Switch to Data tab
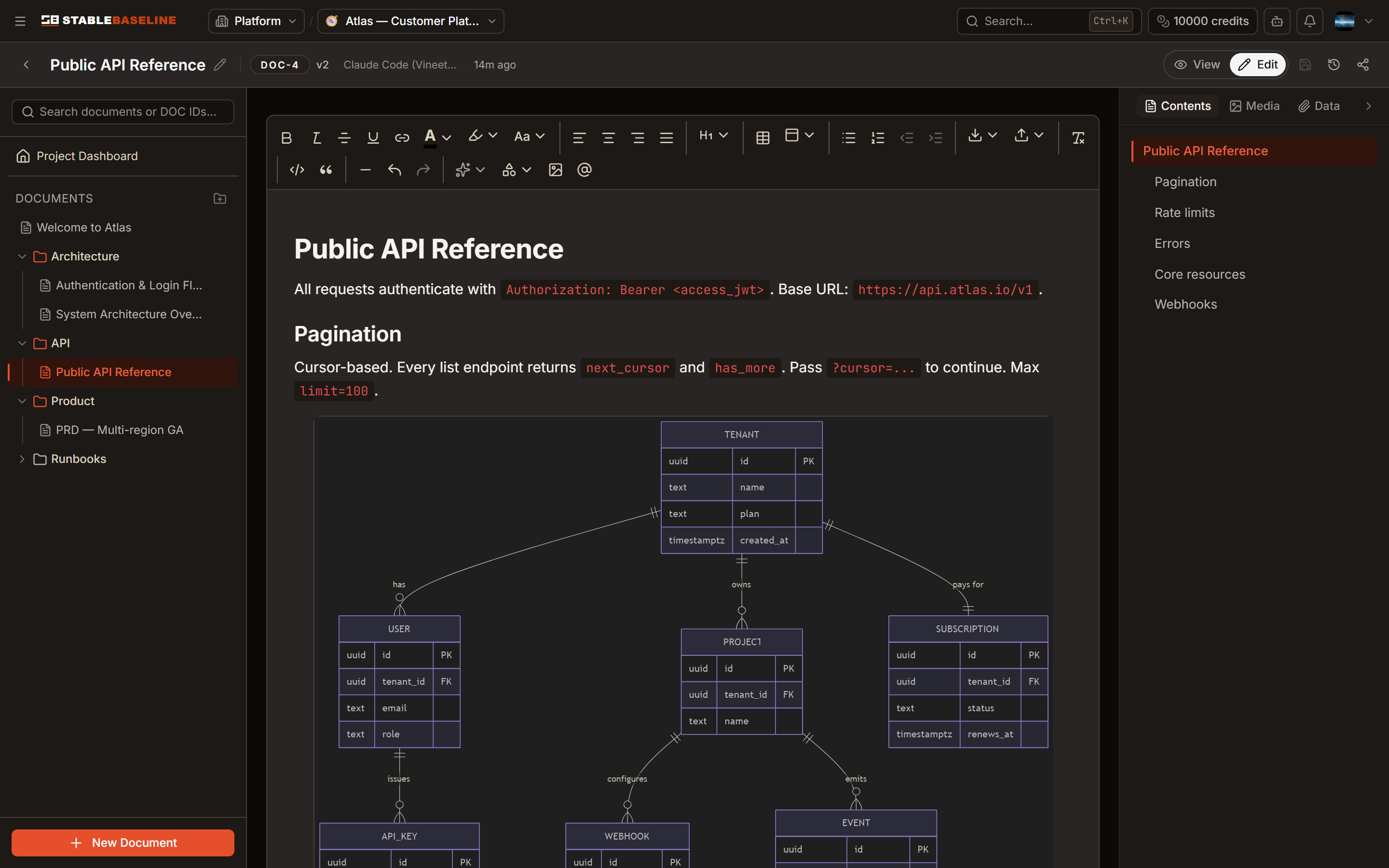Image resolution: width=1389 pixels, height=868 pixels. click(x=1320, y=106)
